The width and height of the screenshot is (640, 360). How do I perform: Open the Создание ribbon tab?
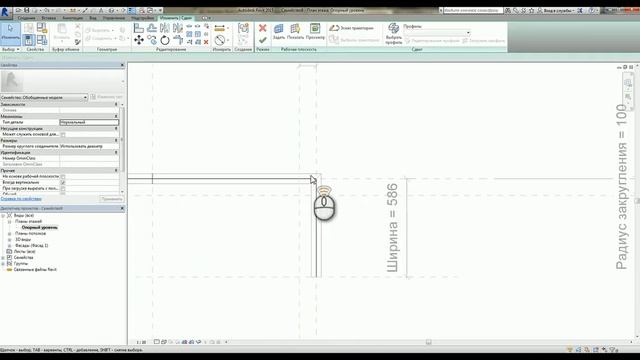[x=27, y=18]
